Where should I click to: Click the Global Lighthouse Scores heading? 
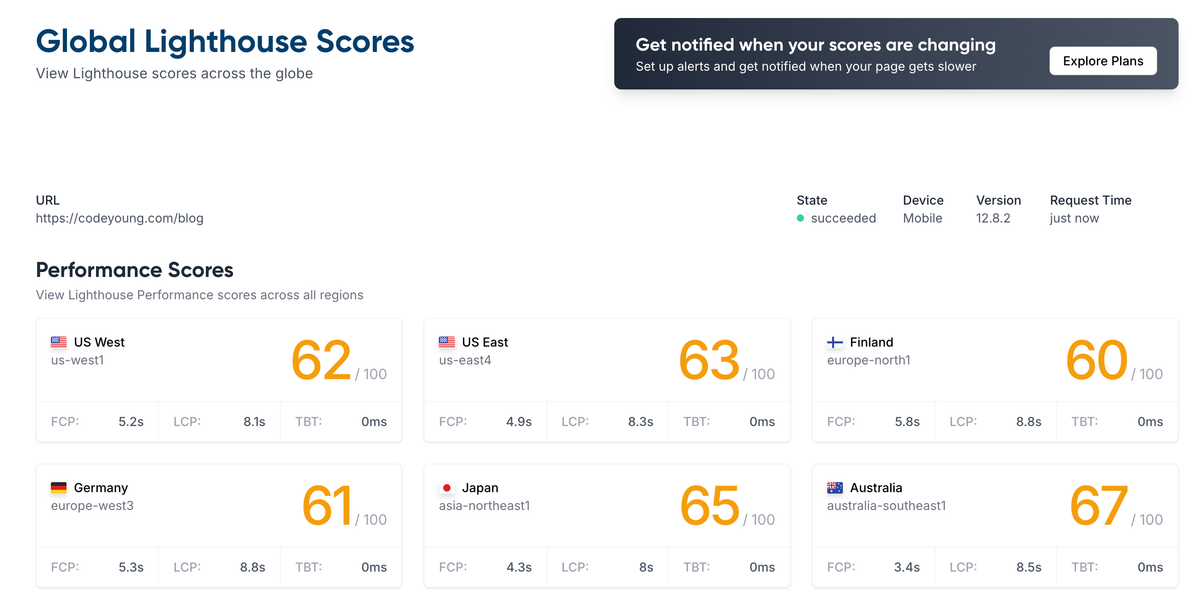click(225, 42)
